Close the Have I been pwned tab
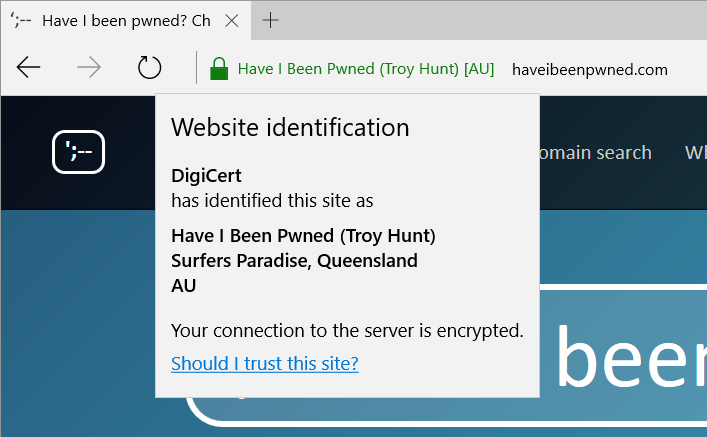The height and width of the screenshot is (437, 707). [232, 20]
